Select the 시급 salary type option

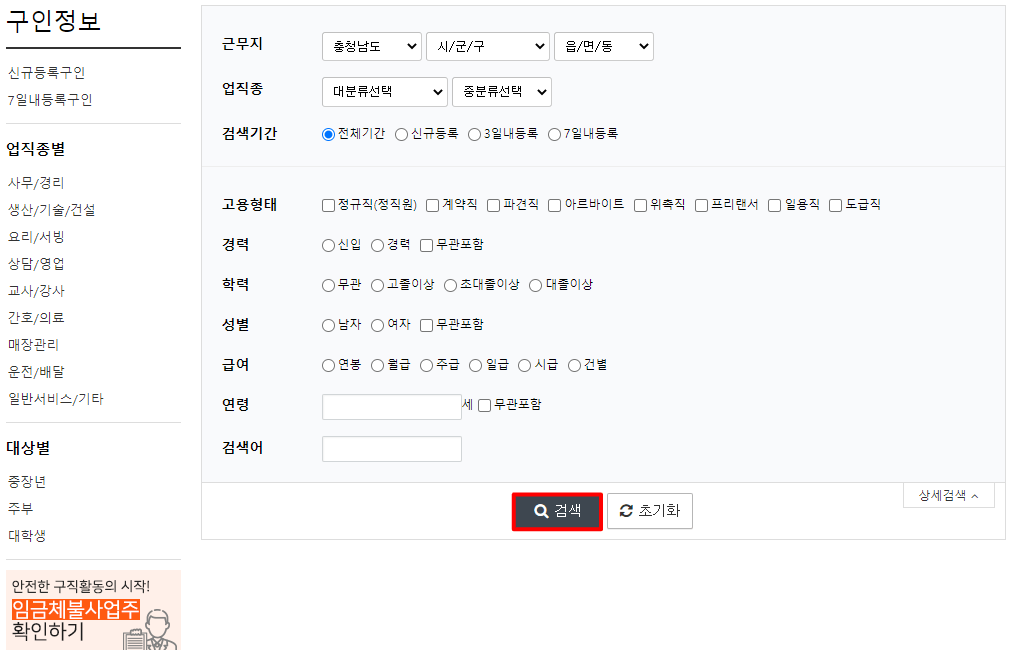click(x=524, y=364)
